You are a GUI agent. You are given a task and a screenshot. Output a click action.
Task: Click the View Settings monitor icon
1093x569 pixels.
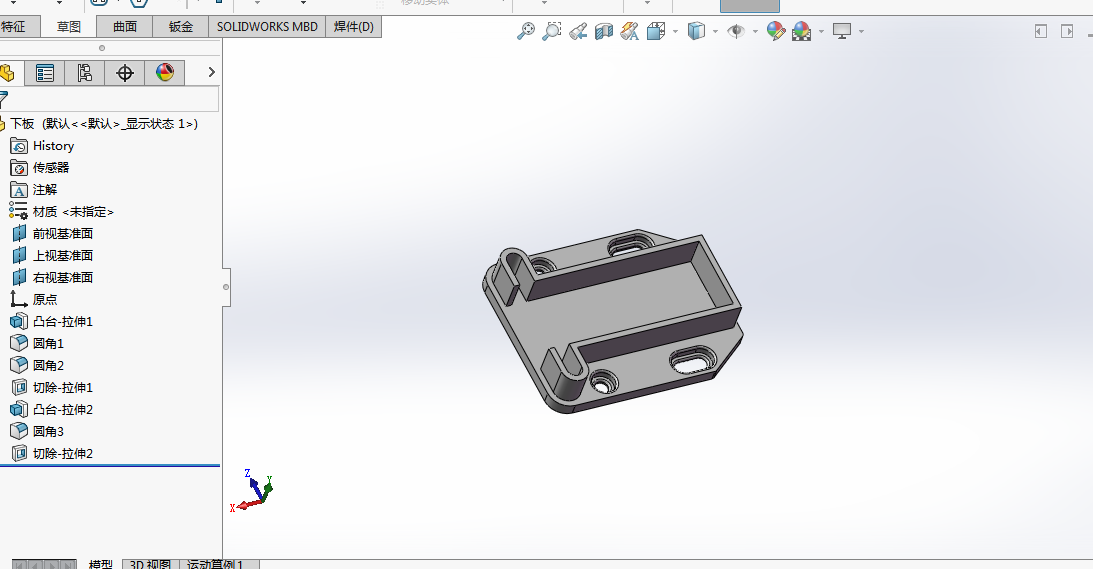click(x=842, y=31)
